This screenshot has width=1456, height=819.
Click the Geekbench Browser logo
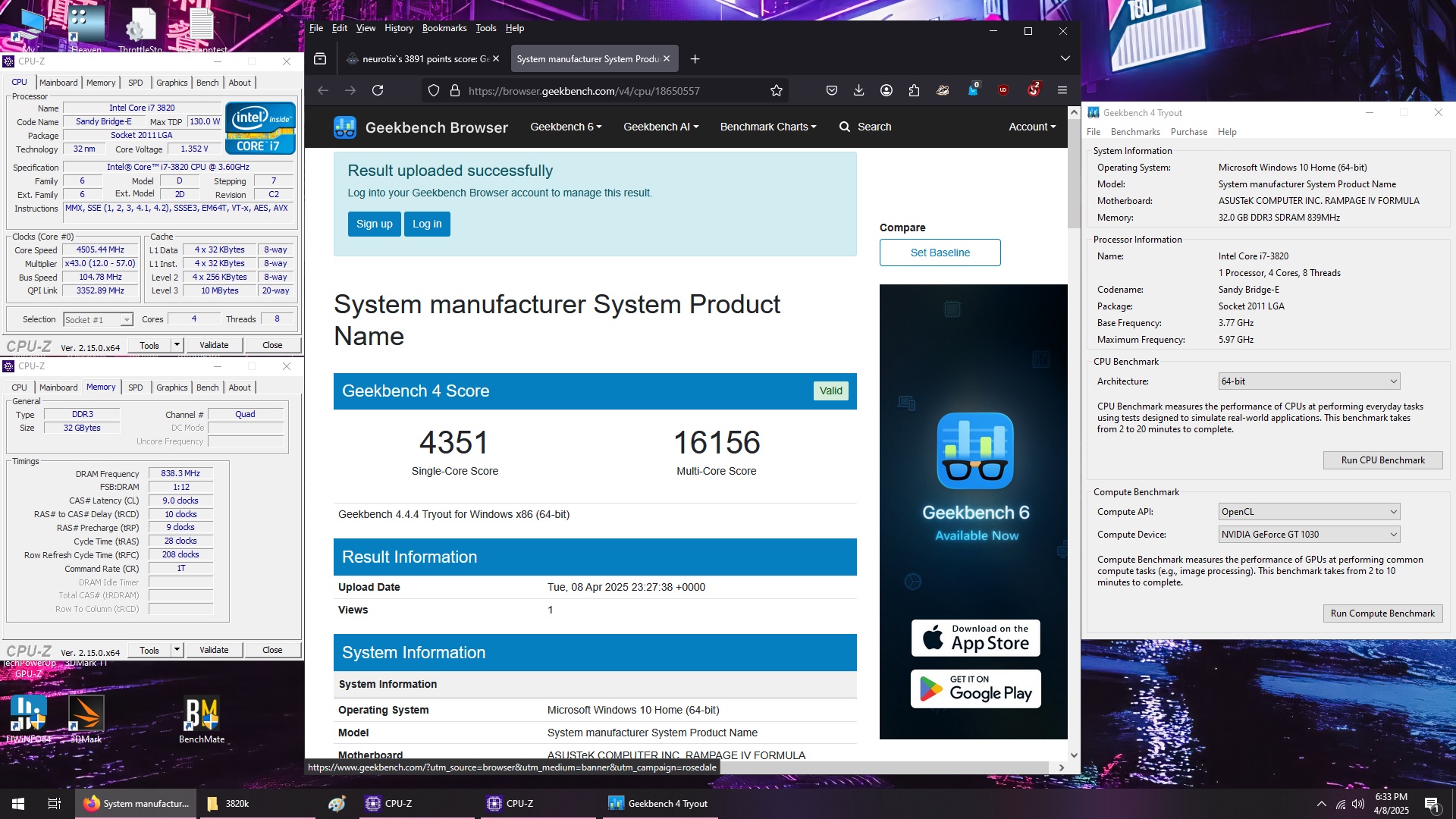pos(421,127)
